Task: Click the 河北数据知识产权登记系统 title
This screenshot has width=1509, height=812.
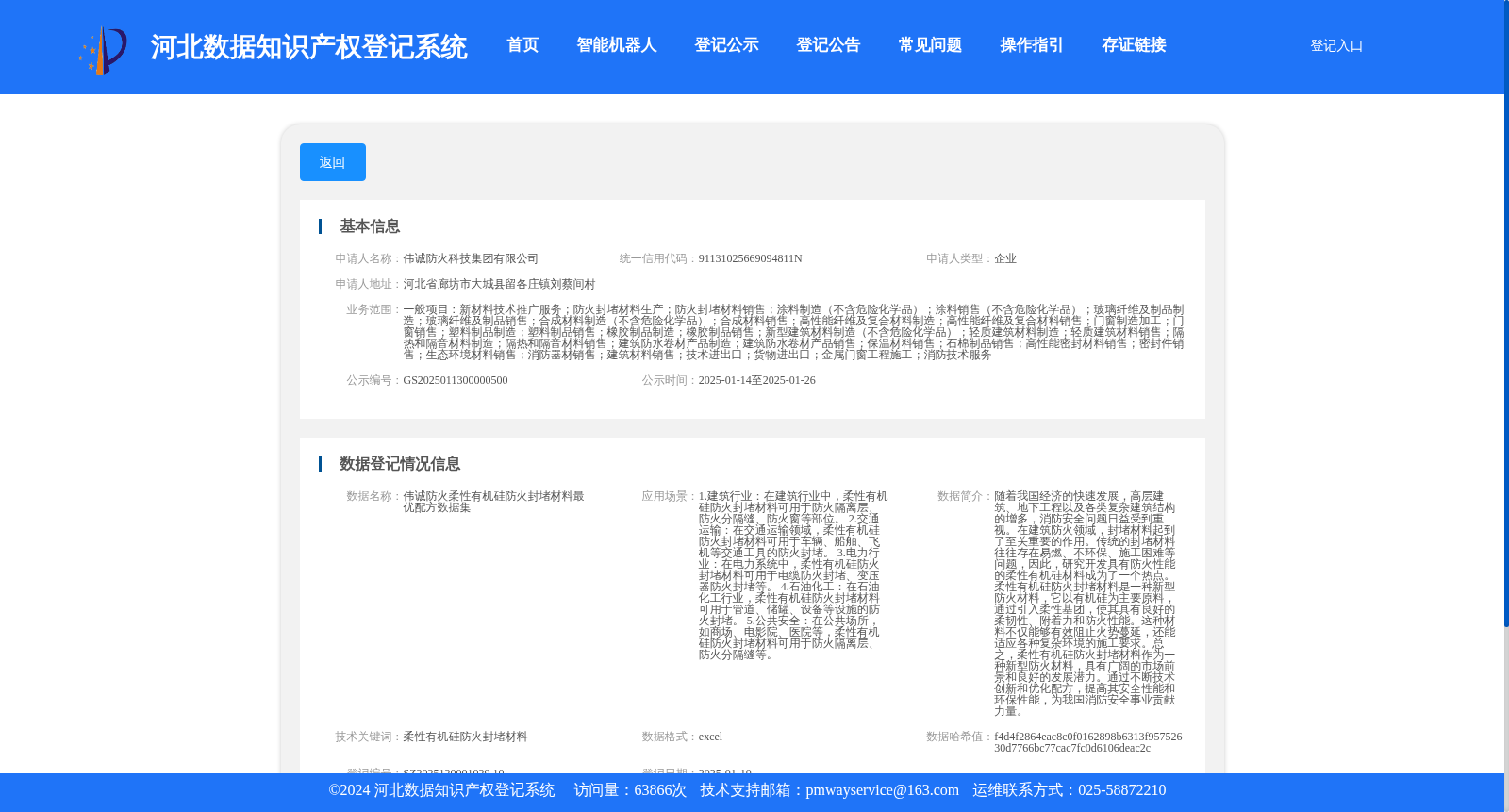Action: (308, 47)
